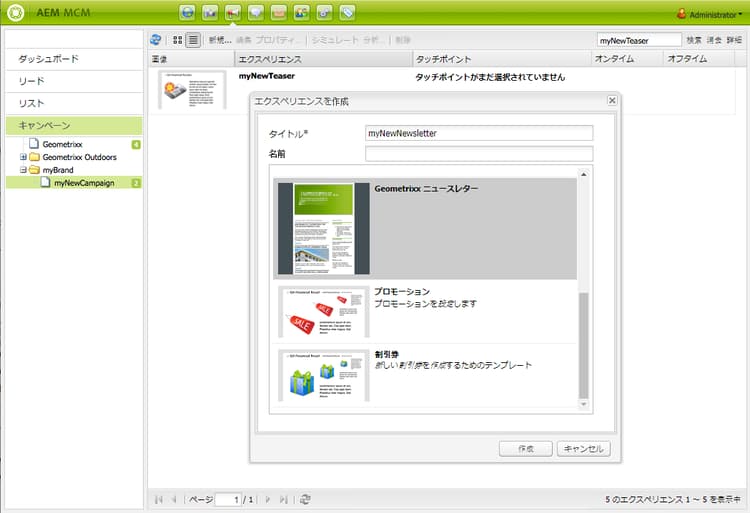Image resolution: width=750 pixels, height=513 pixels.
Task: Open the Users console icon
Action: point(302,12)
